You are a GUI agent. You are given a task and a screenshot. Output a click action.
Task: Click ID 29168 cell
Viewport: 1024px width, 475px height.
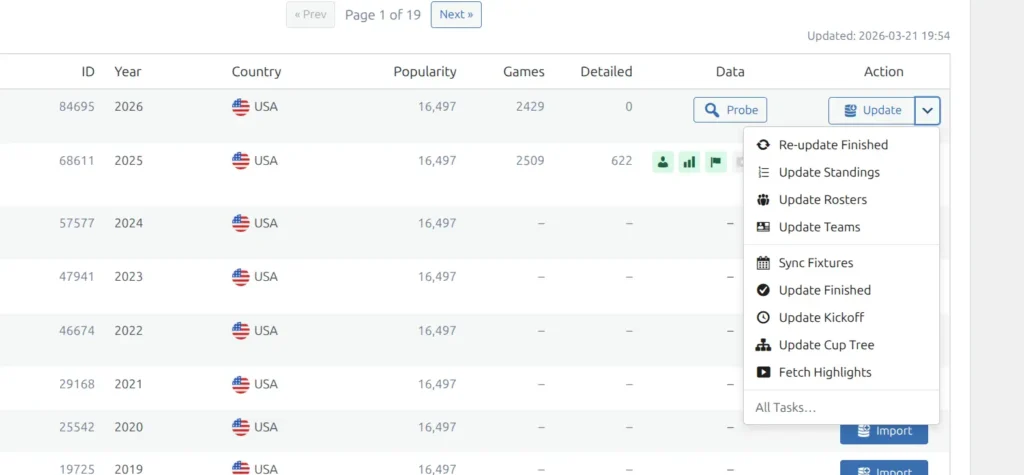click(x=76, y=384)
